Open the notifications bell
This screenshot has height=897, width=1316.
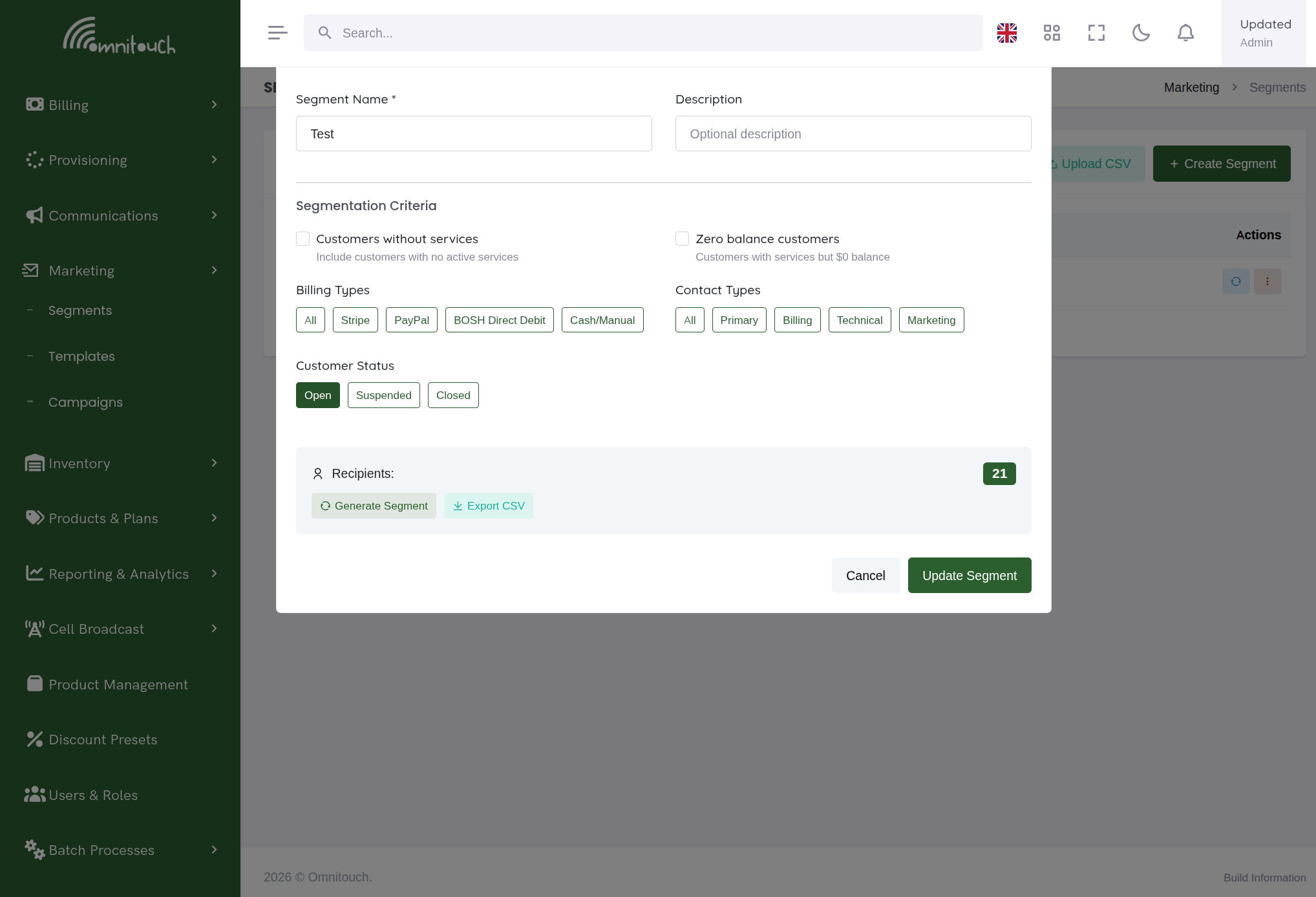click(x=1185, y=33)
